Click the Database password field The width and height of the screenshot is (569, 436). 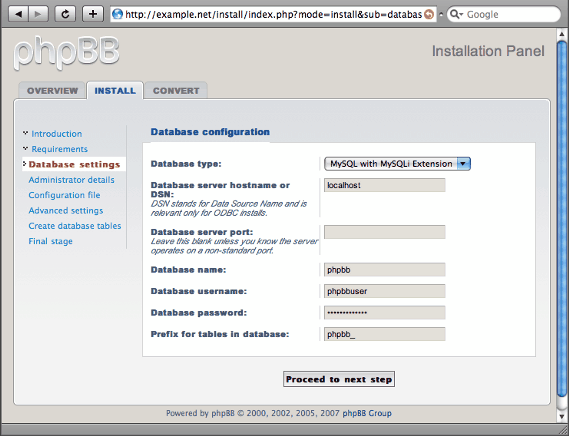coord(385,313)
